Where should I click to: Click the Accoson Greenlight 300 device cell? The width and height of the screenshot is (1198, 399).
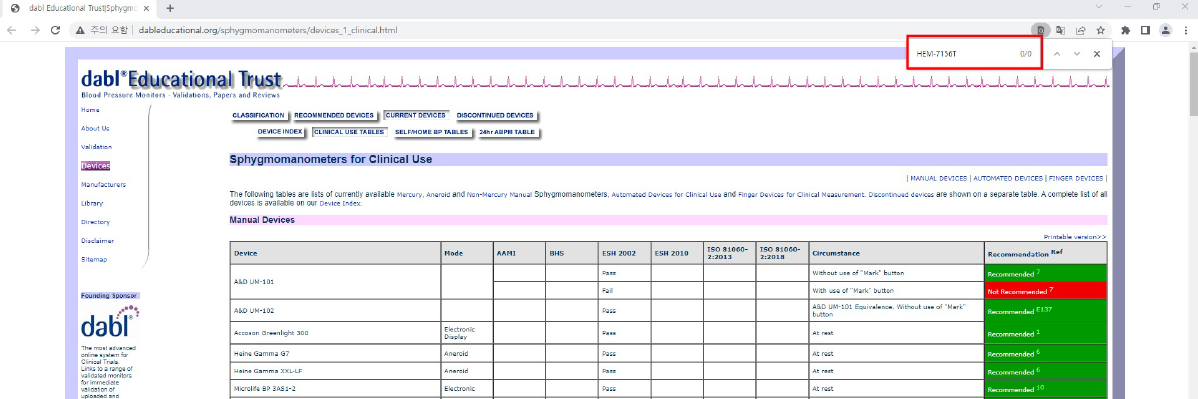pos(335,332)
